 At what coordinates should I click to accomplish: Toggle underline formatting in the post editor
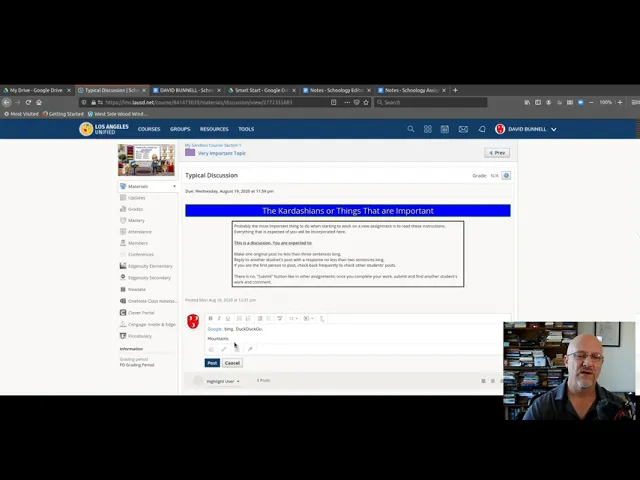tap(228, 318)
